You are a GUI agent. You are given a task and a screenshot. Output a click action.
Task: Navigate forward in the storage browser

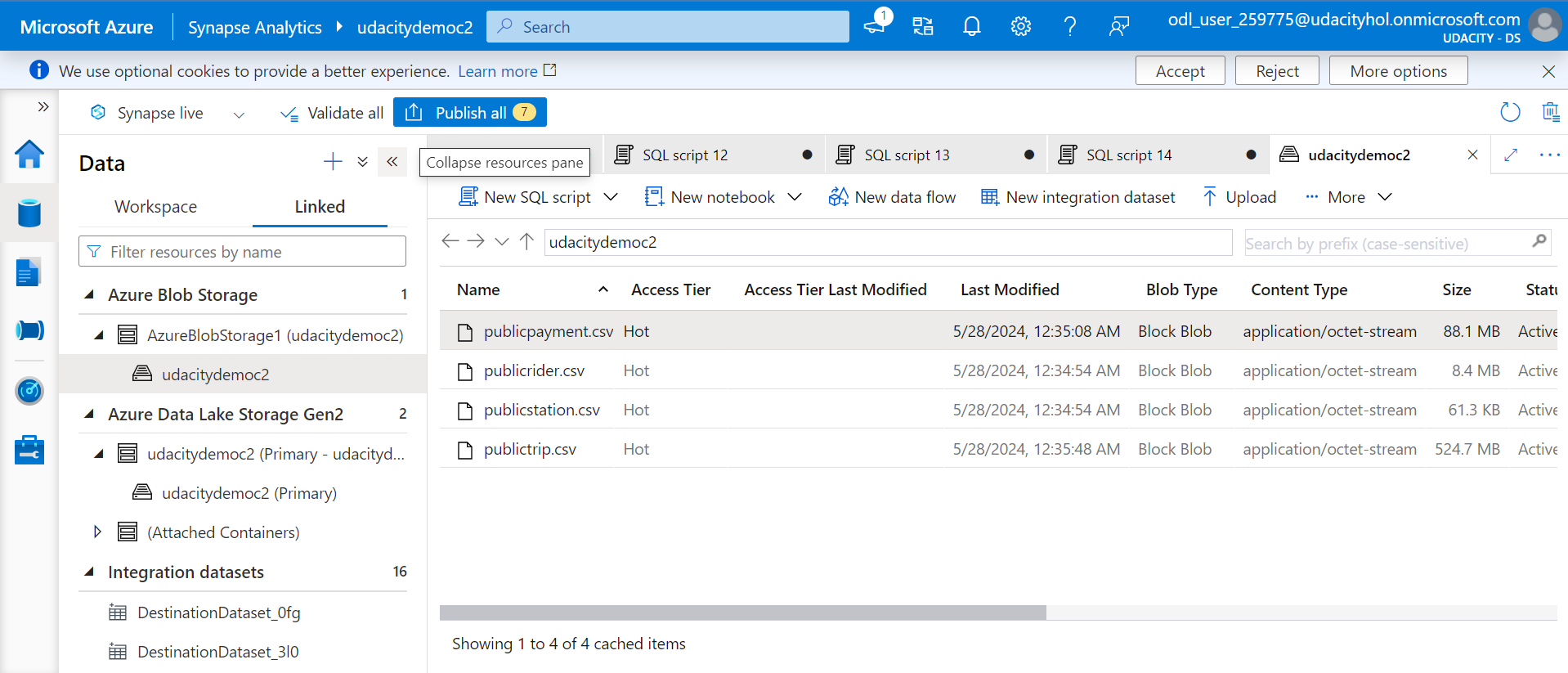476,240
